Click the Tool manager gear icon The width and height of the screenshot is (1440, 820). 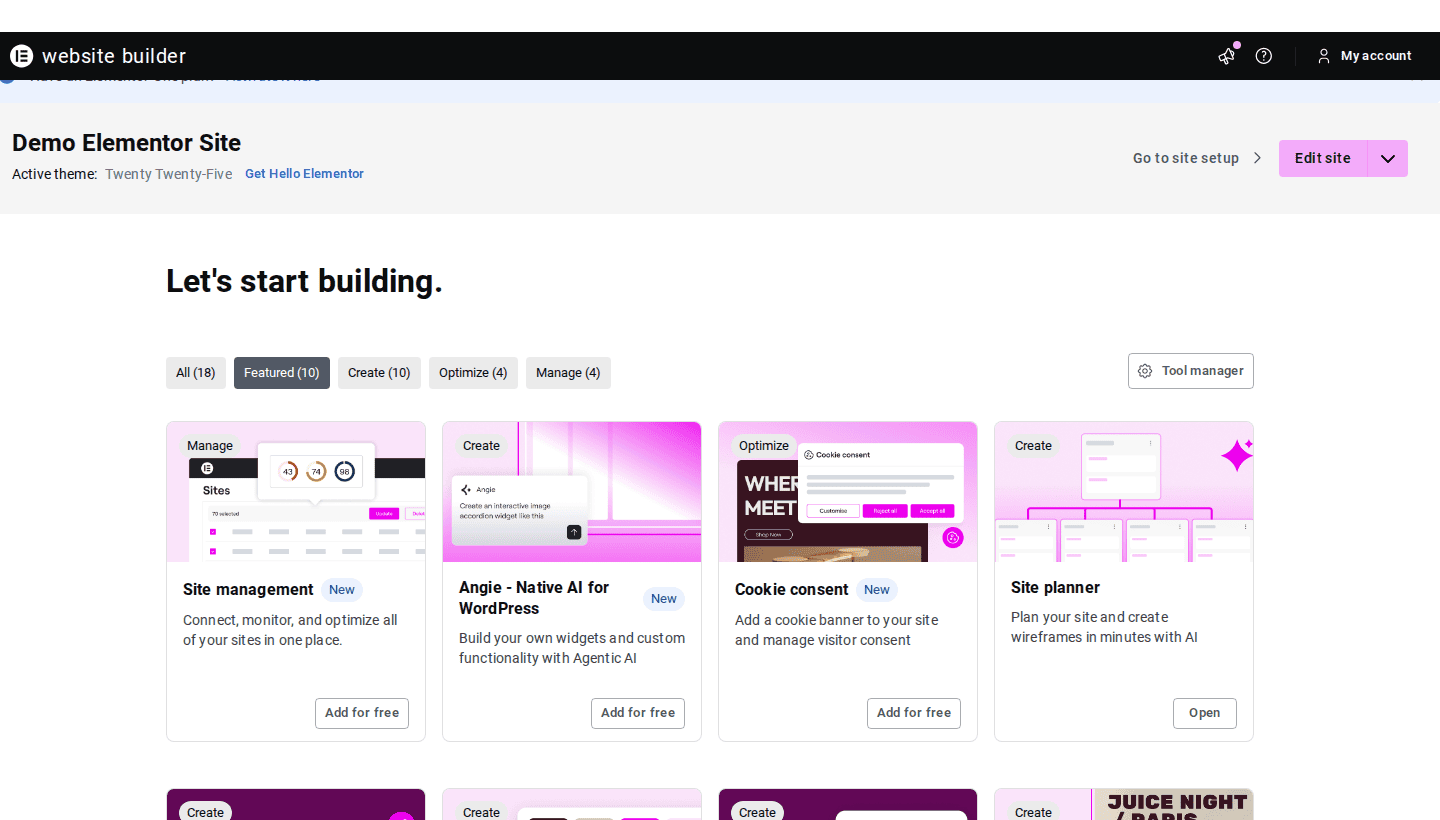1145,371
